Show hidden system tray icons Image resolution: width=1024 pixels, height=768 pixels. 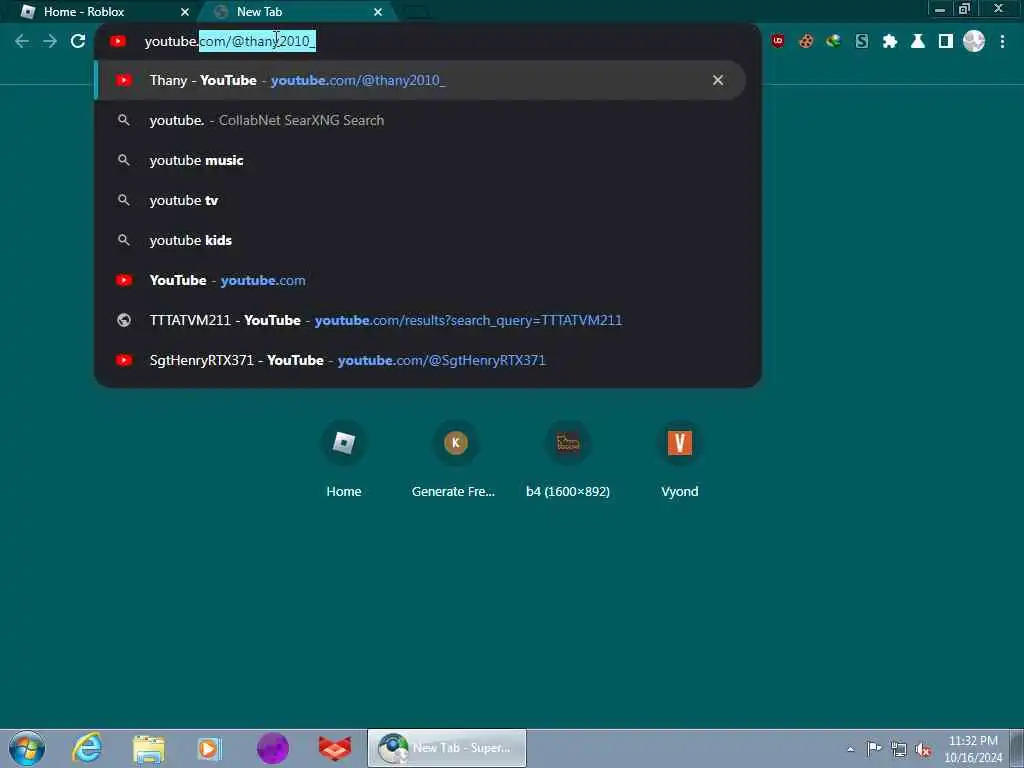pyautogui.click(x=850, y=749)
